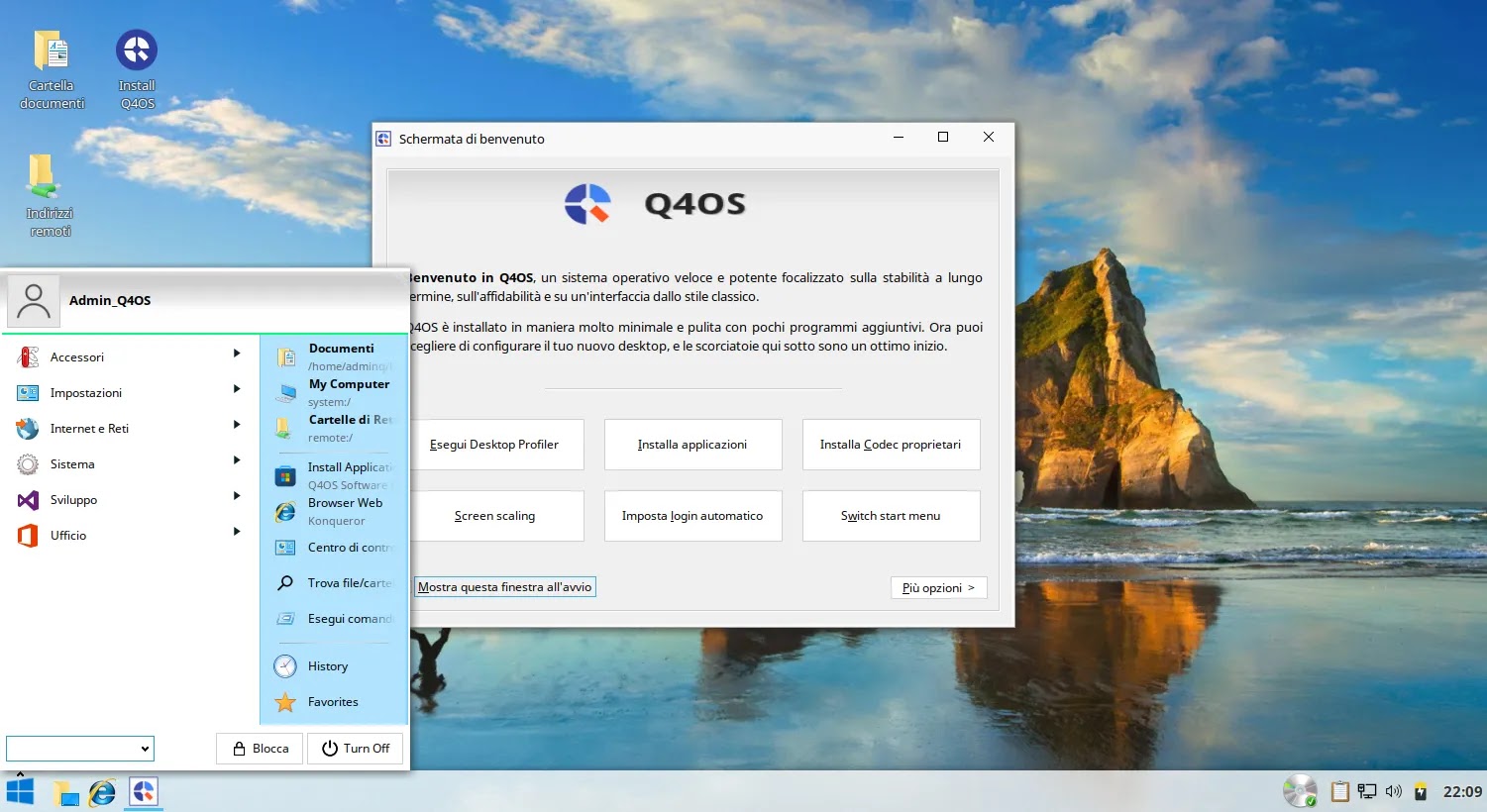
Task: Open Documenti in the start menu
Action: [x=334, y=357]
